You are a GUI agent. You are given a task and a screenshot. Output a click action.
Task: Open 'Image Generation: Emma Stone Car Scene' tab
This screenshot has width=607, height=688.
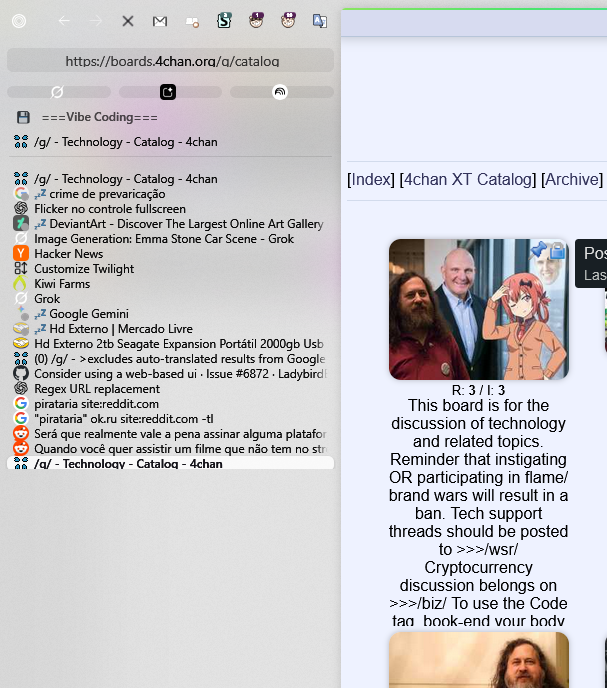[170, 239]
